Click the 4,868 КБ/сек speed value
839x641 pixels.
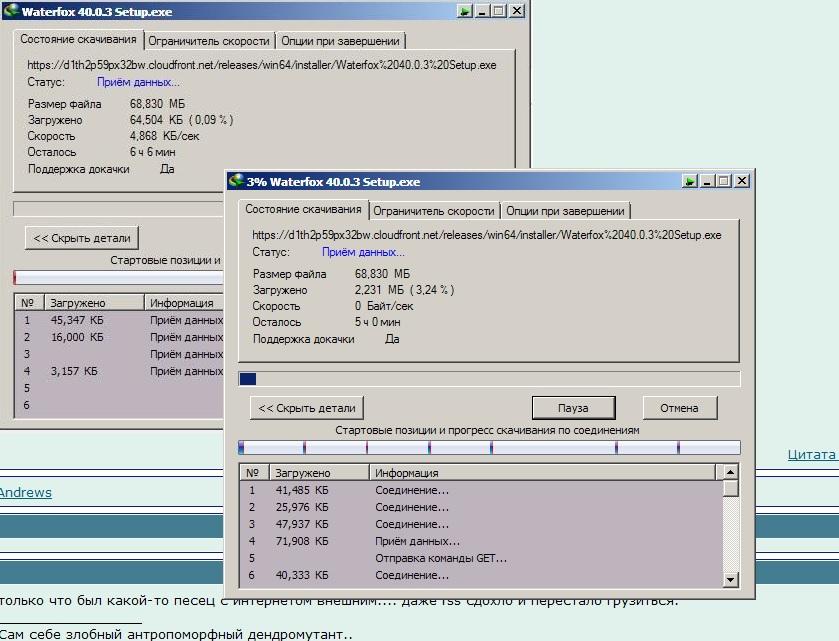pyautogui.click(x=164, y=136)
